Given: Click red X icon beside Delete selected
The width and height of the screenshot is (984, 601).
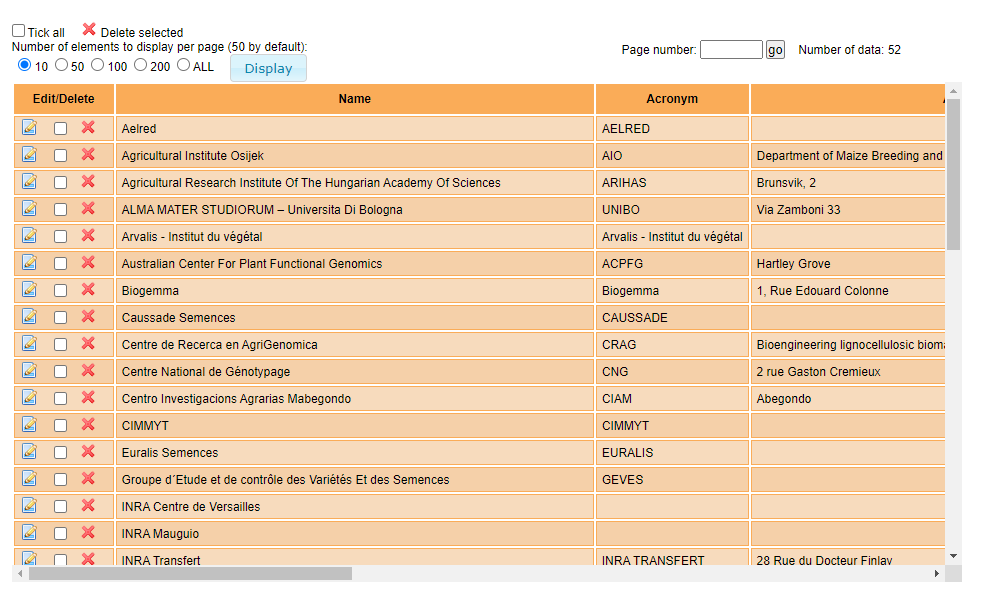Looking at the screenshot, I should click(89, 29).
